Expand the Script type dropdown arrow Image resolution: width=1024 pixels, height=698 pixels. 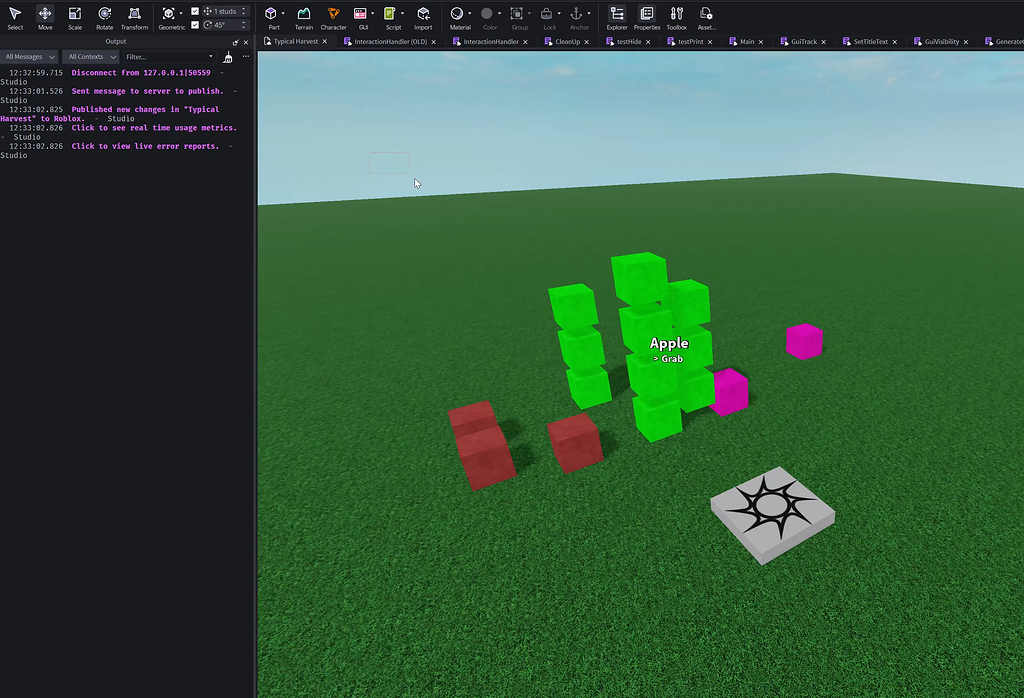click(x=402, y=14)
